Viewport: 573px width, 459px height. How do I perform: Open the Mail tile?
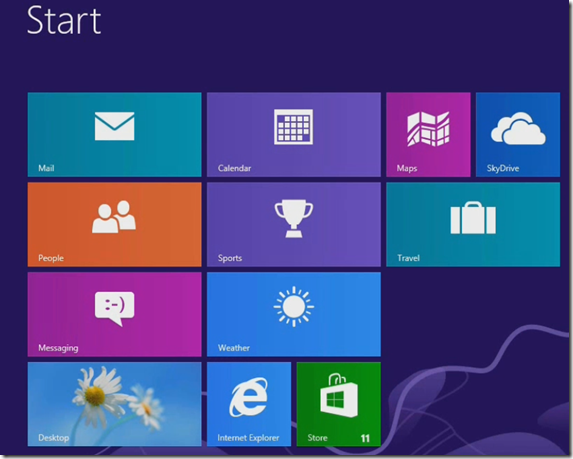pyautogui.click(x=114, y=134)
